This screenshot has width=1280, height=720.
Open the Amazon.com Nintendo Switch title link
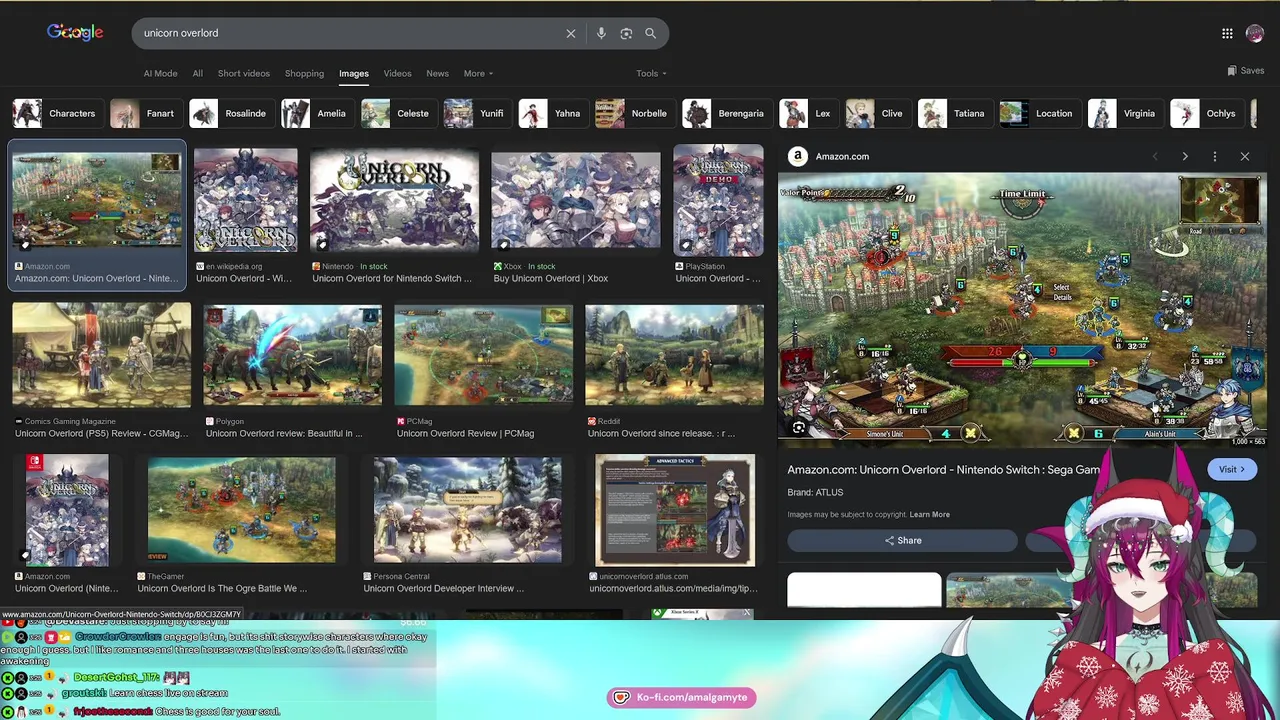943,470
